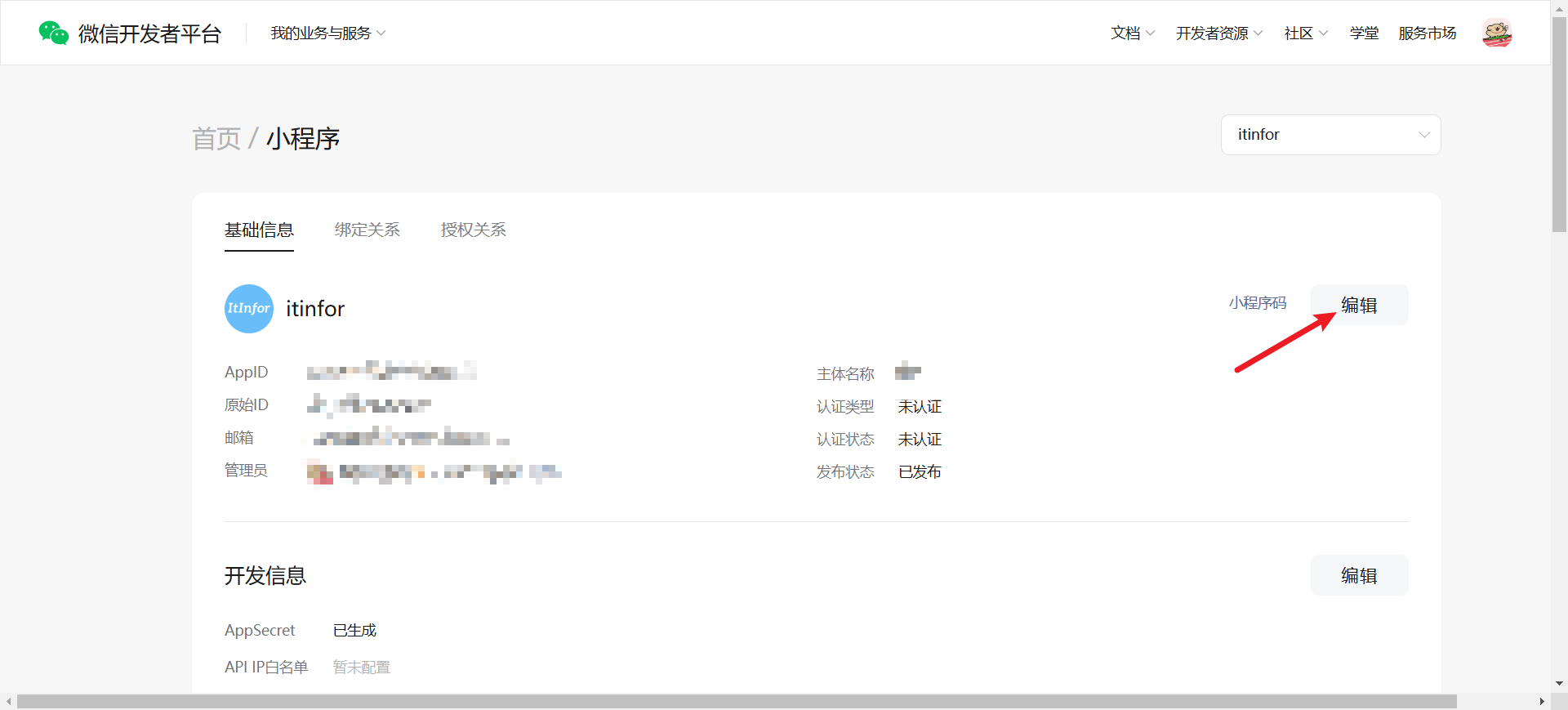Click the AppID label

pos(246,373)
